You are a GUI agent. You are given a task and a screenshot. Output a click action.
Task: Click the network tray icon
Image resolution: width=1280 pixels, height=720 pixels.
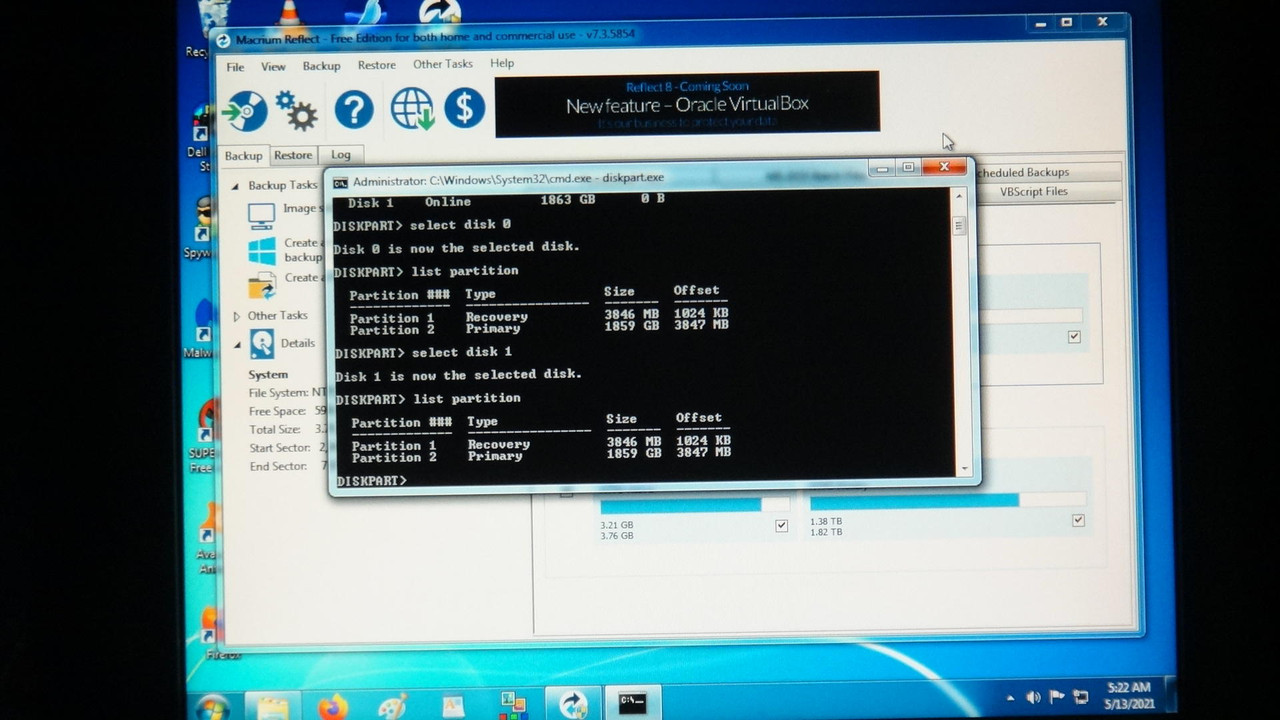(x=1082, y=697)
